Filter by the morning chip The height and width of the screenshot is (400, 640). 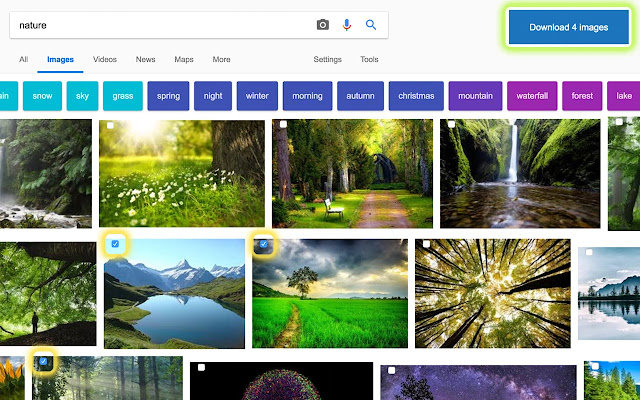click(307, 96)
